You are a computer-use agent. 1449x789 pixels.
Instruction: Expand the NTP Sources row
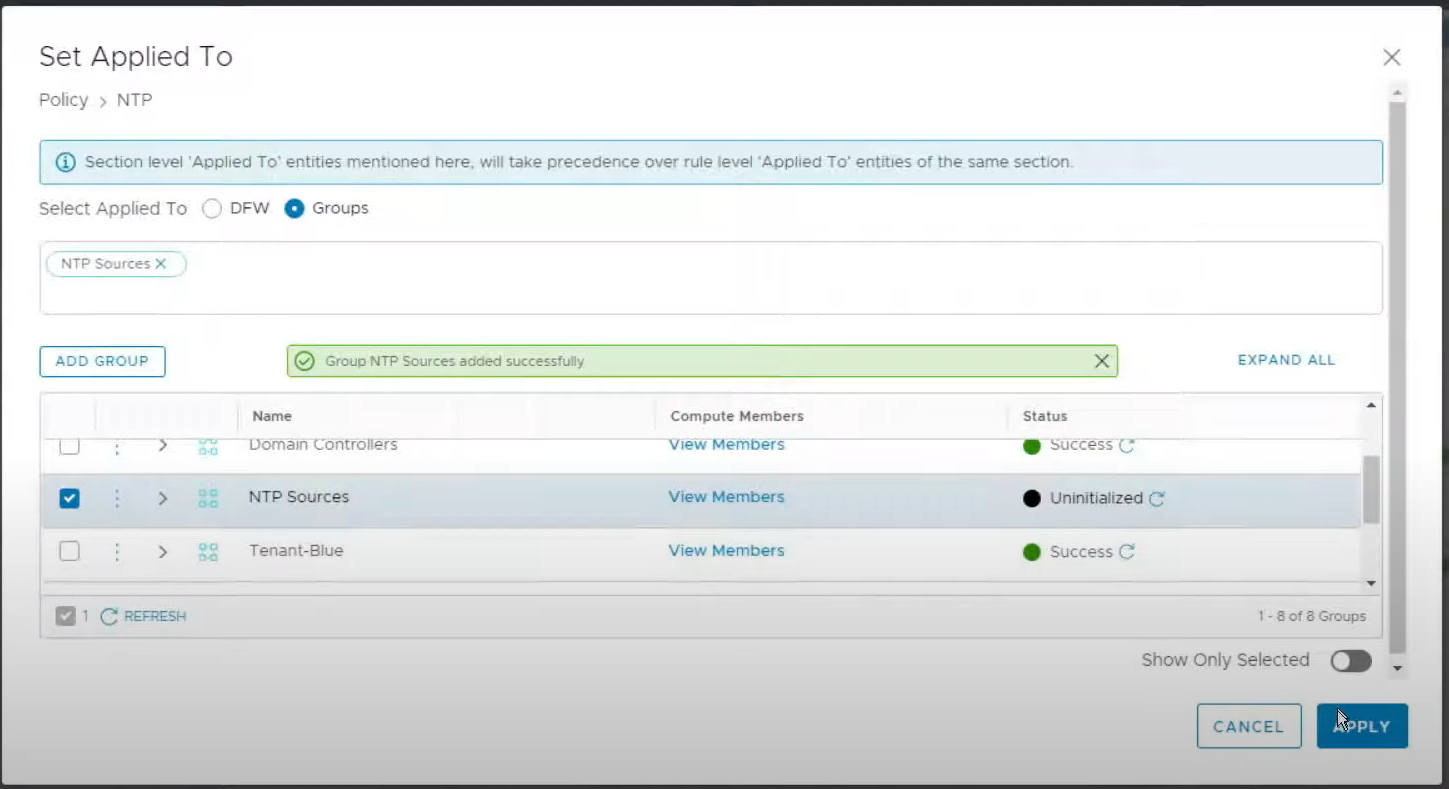click(163, 498)
